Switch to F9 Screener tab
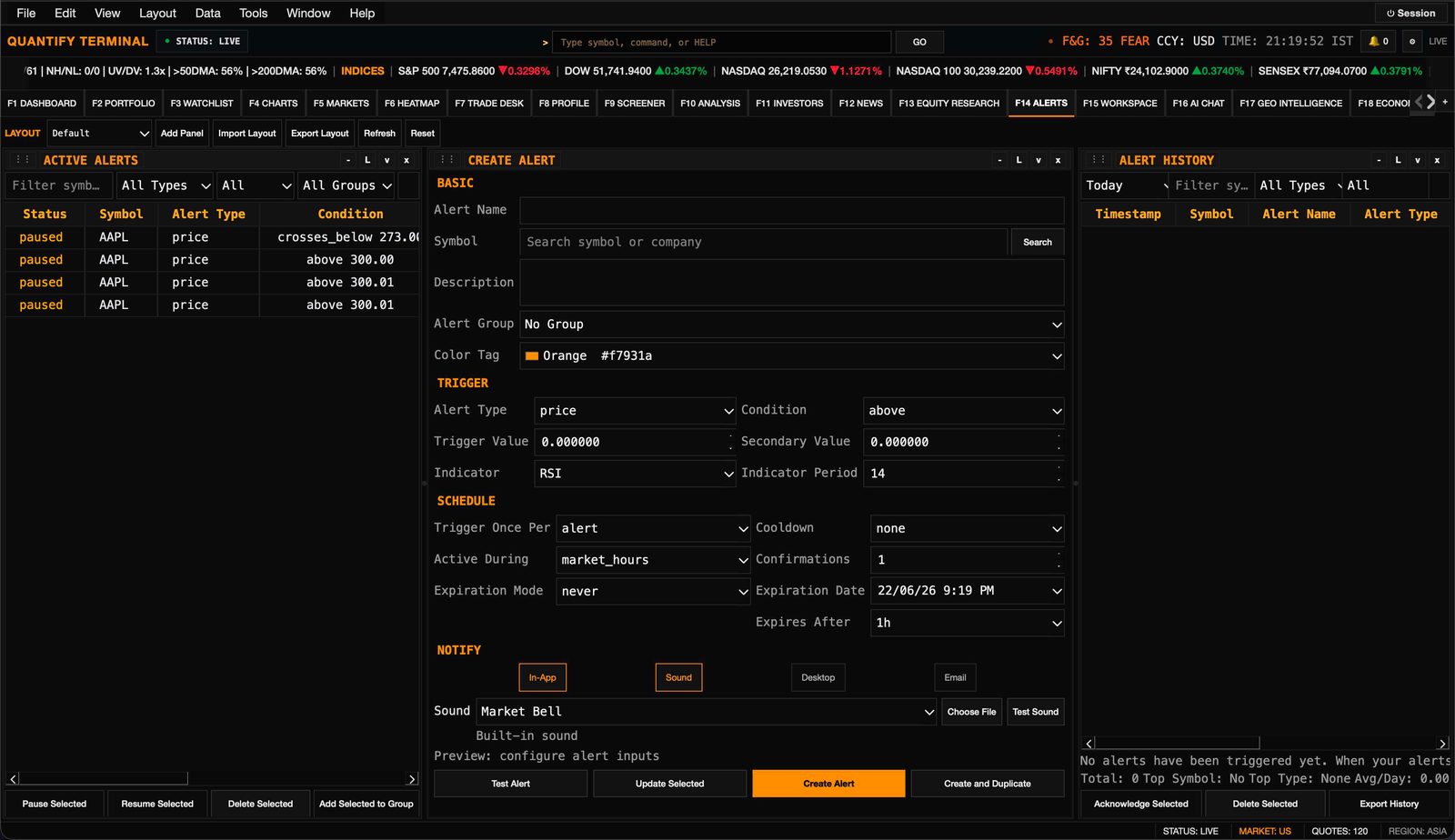Viewport: 1455px width, 840px height. 635,103
